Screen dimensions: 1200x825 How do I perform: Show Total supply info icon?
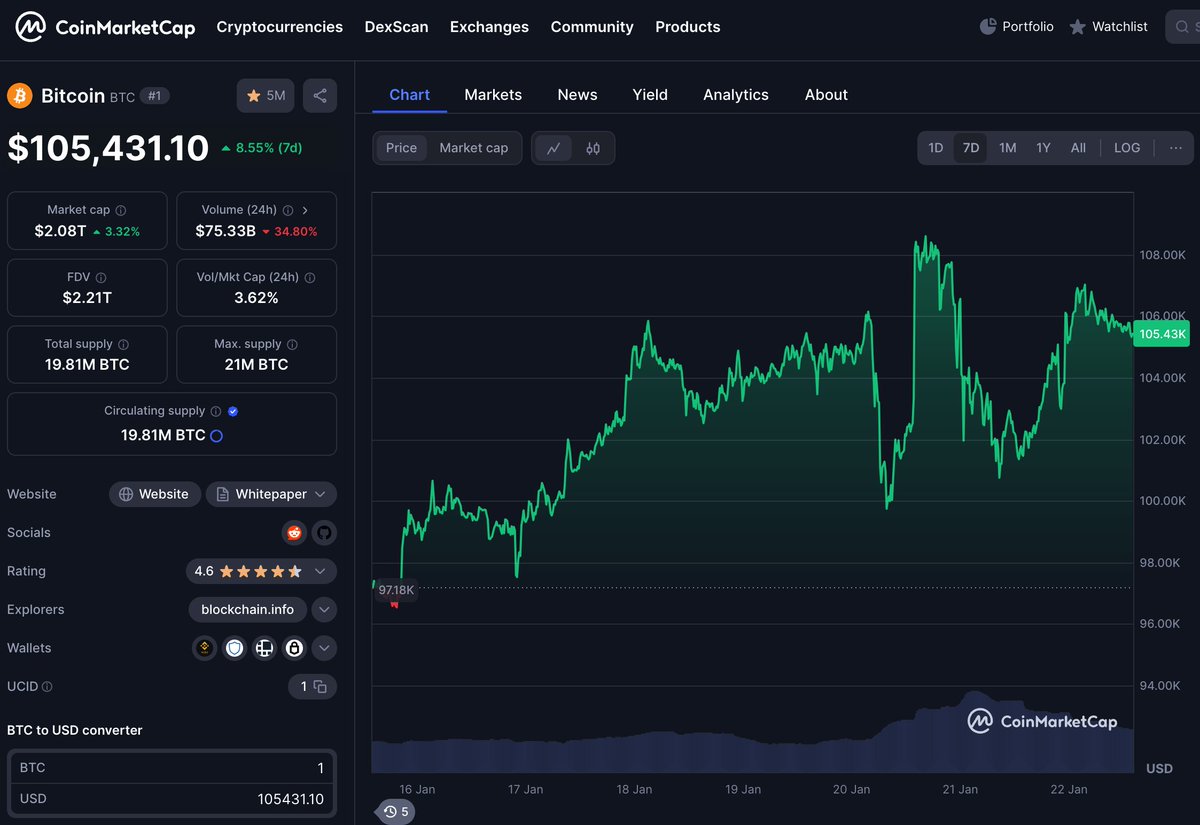123,344
